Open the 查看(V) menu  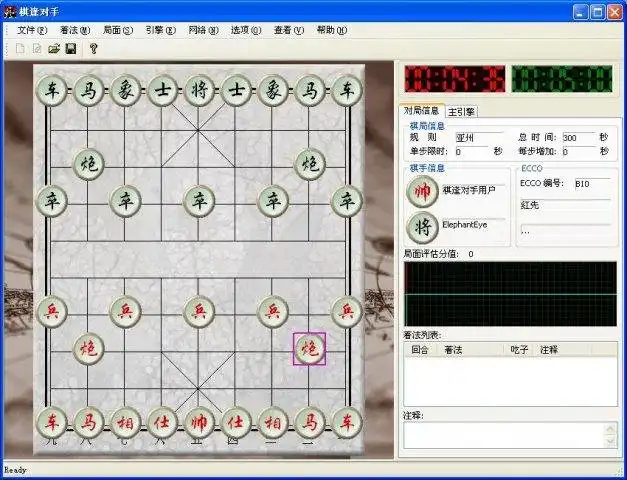click(289, 30)
